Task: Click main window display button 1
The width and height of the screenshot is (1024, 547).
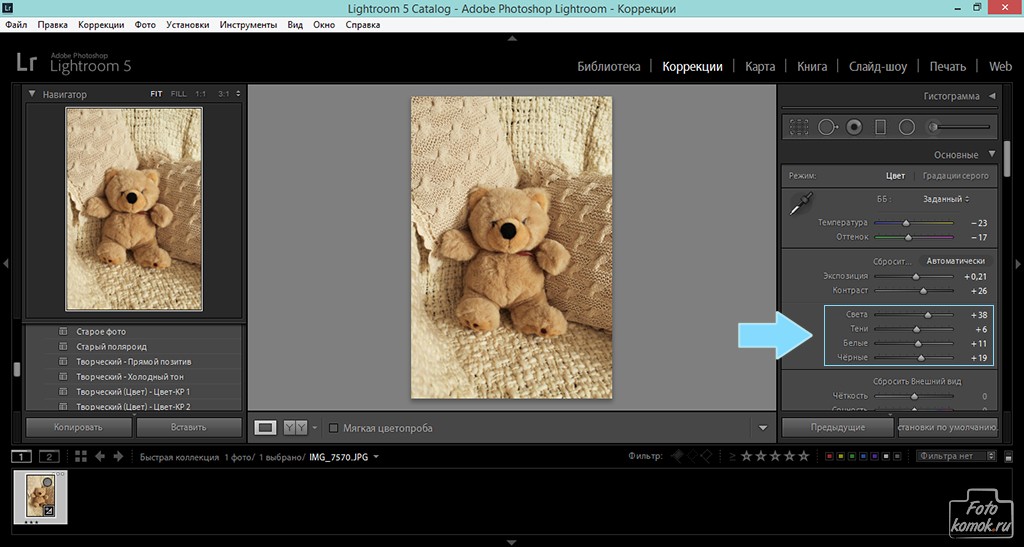Action: [x=22, y=456]
